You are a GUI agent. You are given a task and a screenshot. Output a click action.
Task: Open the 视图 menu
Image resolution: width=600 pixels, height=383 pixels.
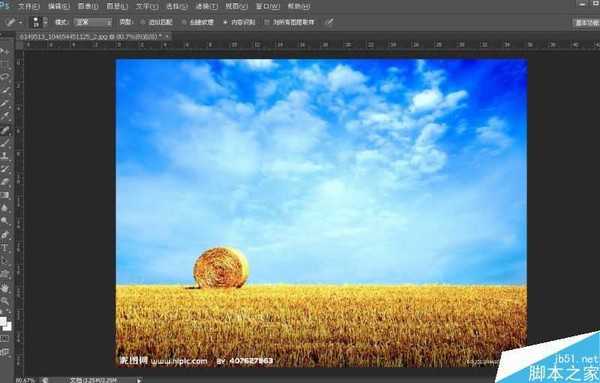click(236, 7)
